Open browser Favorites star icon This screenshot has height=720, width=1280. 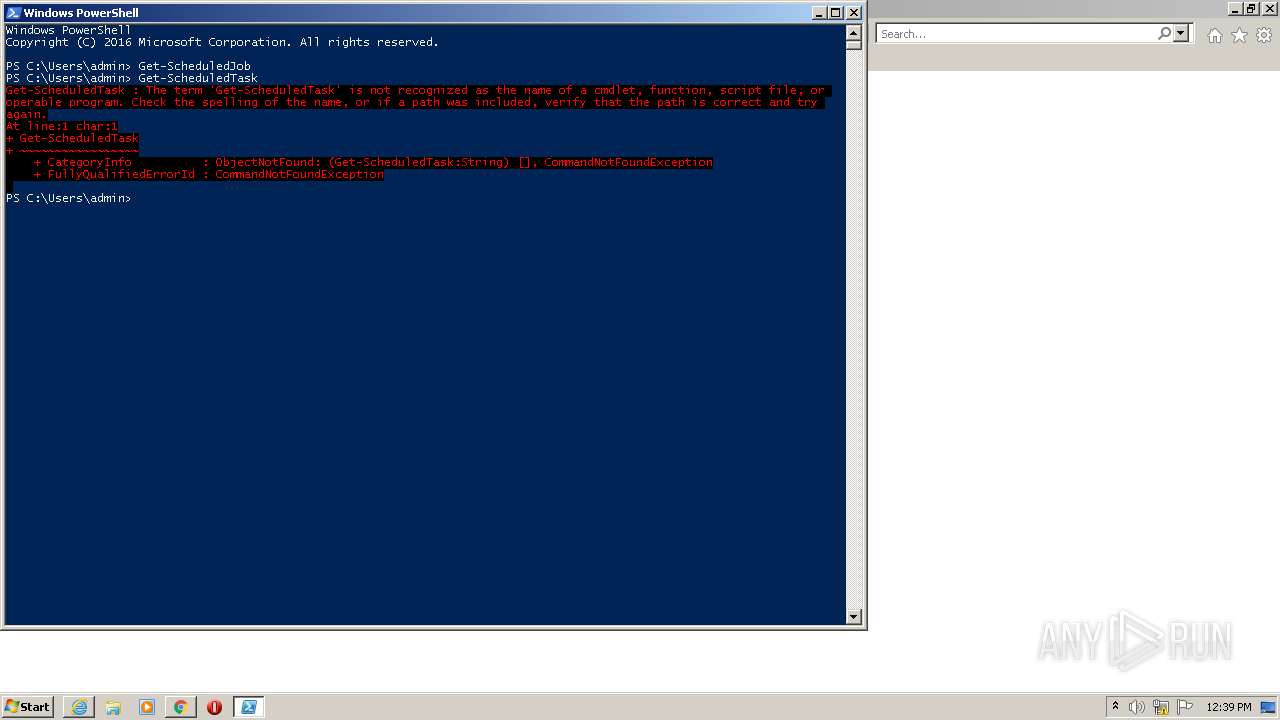point(1239,35)
